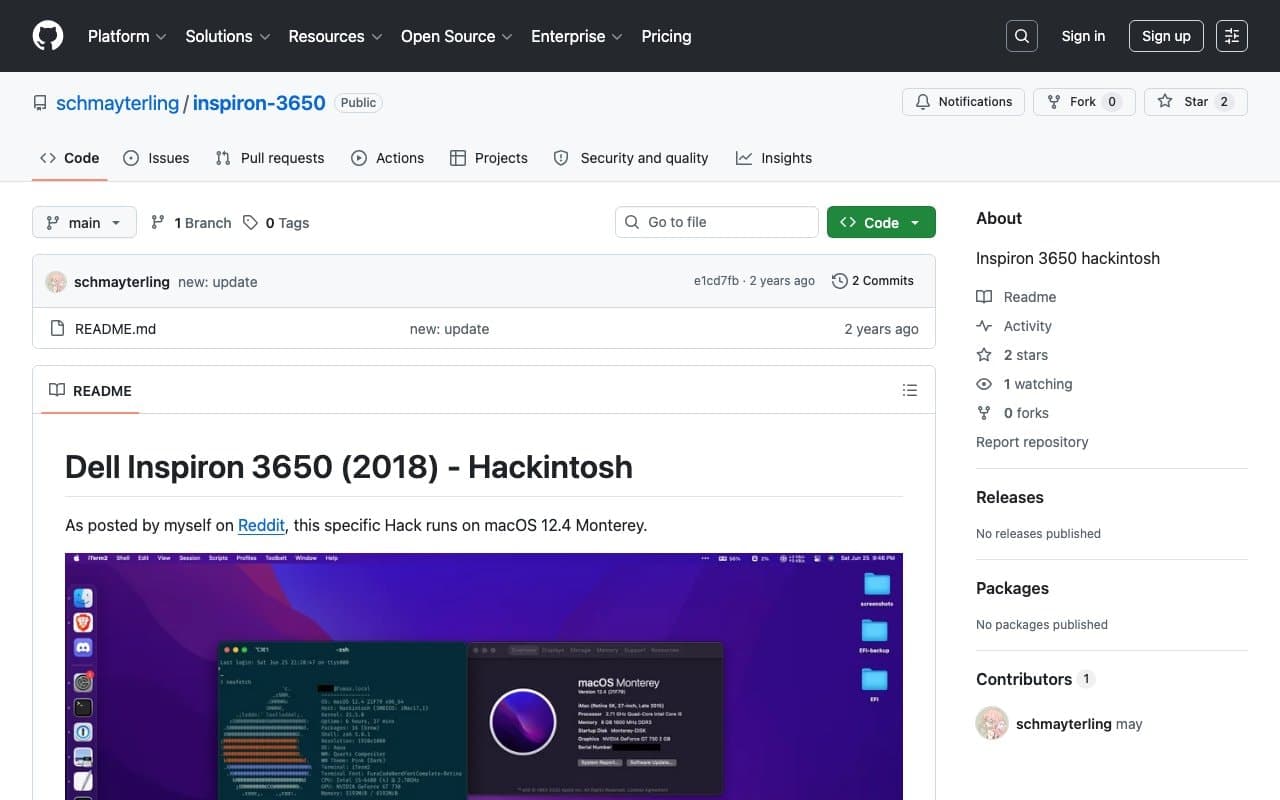Click the 2 Commits clock history icon
The image size is (1280, 800).
(839, 281)
